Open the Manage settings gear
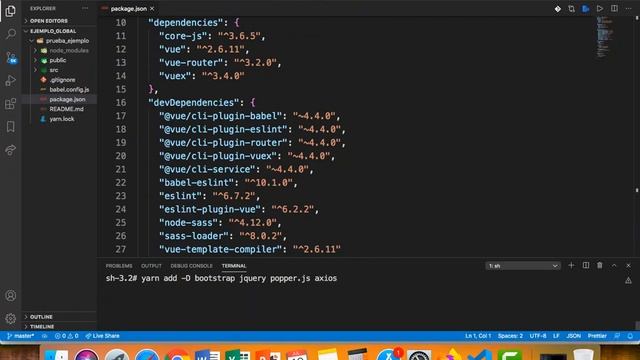640x360 pixels. pyautogui.click(x=11, y=318)
